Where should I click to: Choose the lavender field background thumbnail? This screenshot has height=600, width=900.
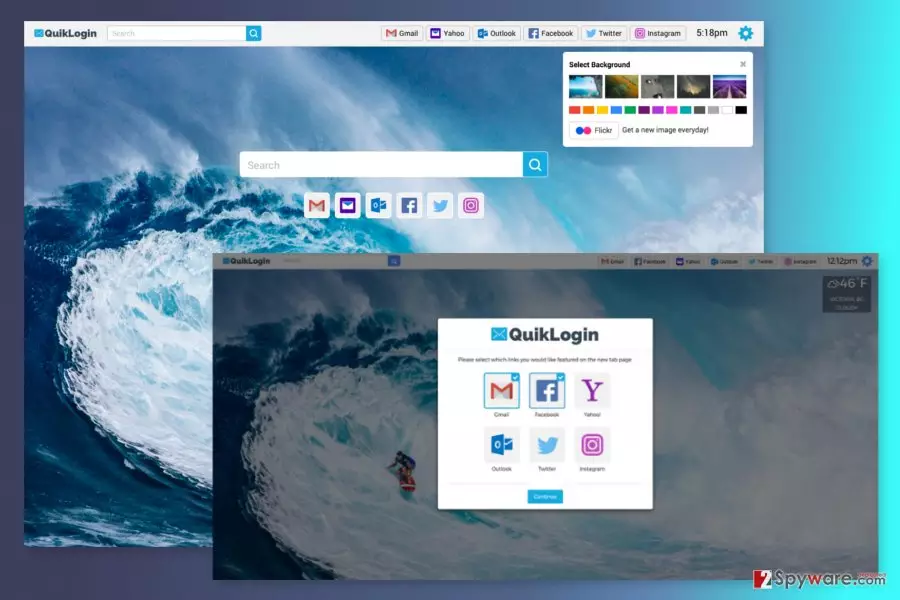point(730,87)
